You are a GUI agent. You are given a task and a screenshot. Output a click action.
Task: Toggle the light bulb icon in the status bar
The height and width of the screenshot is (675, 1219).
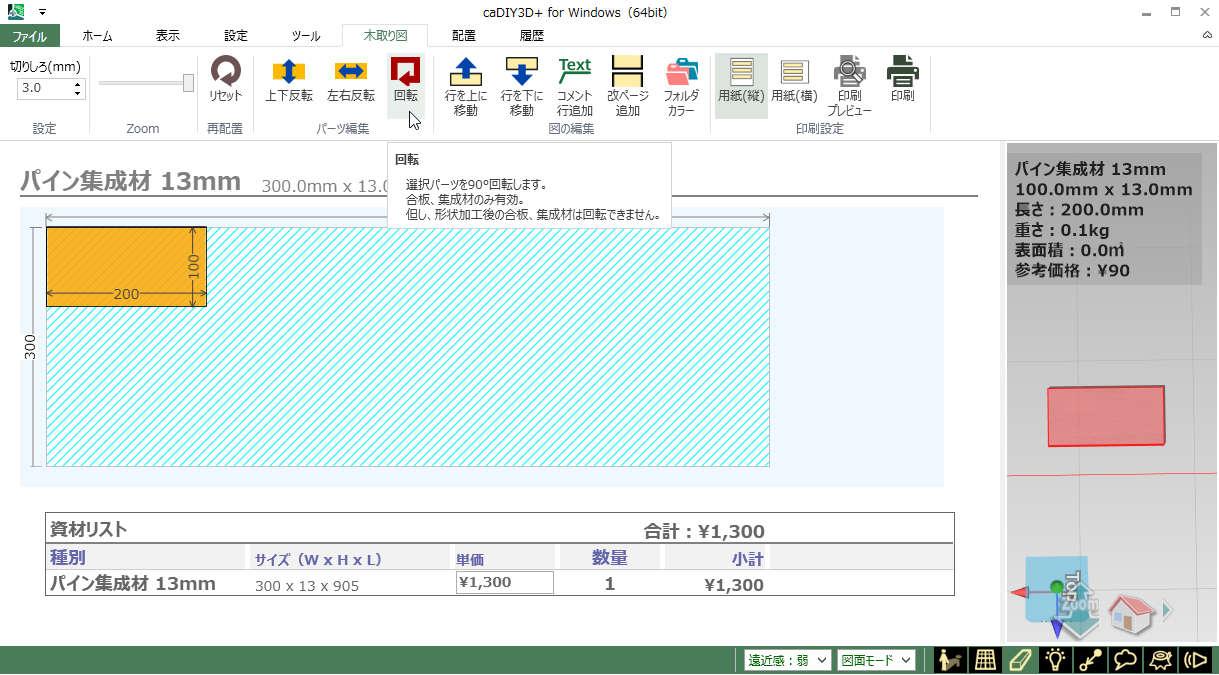(x=1055, y=660)
